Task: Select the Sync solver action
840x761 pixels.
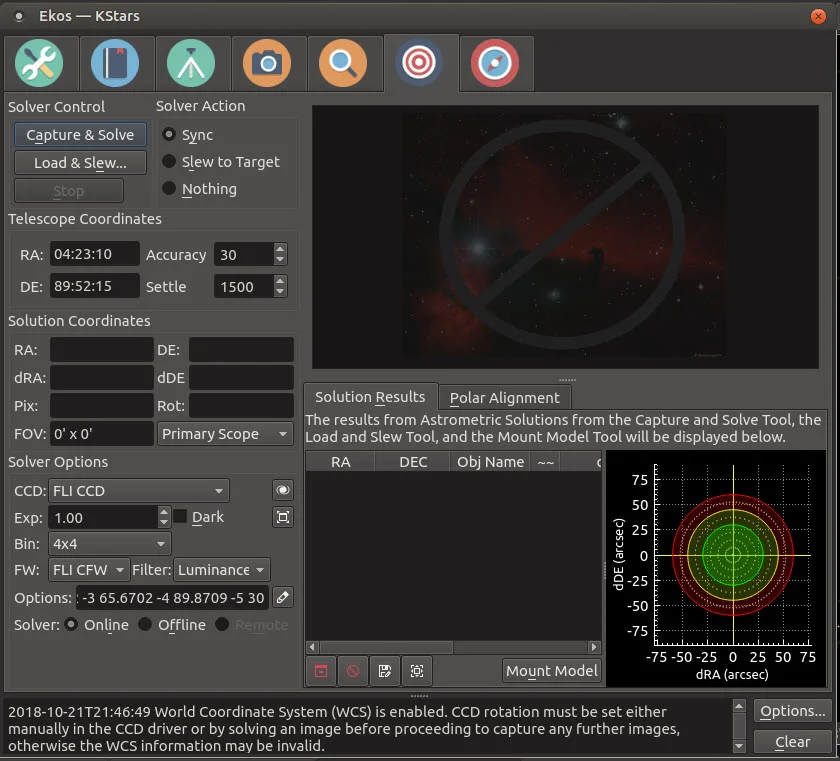Action: tap(169, 134)
